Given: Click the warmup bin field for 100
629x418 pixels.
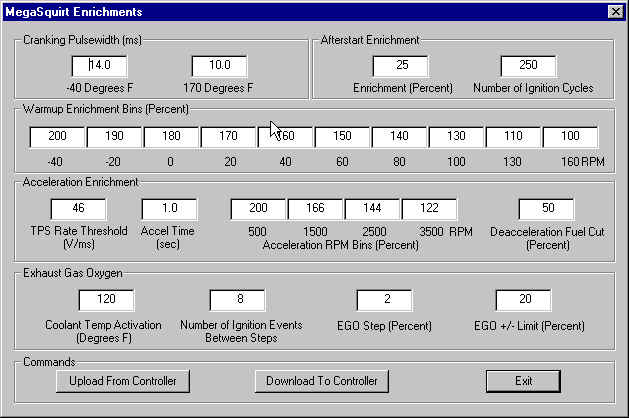Looking at the screenshot, I should pyautogui.click(x=456, y=137).
